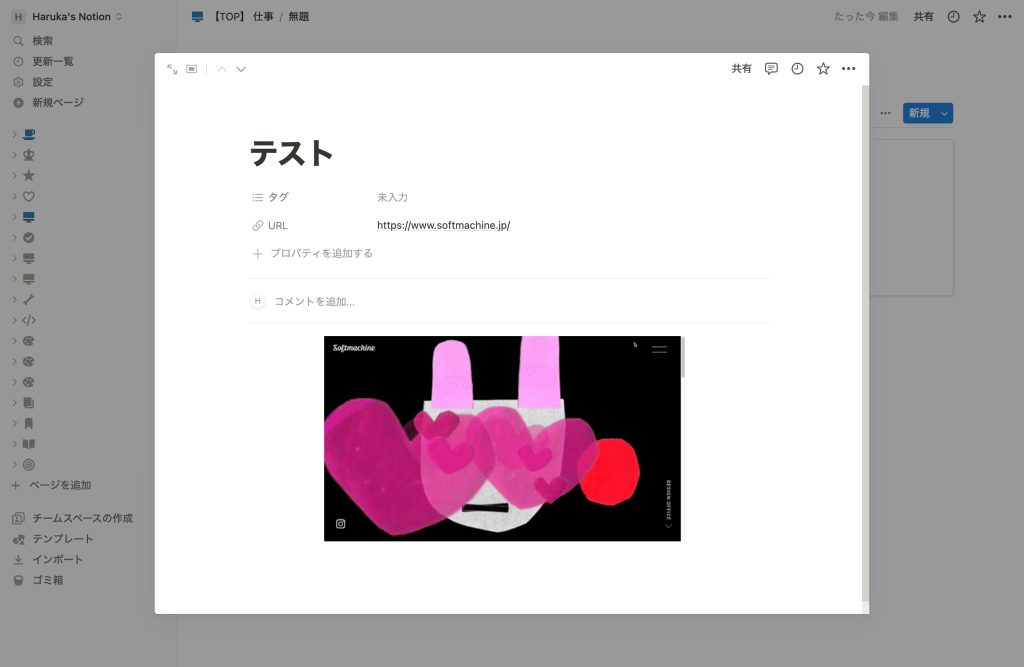Open テンプレート in the sidebar

(53, 539)
